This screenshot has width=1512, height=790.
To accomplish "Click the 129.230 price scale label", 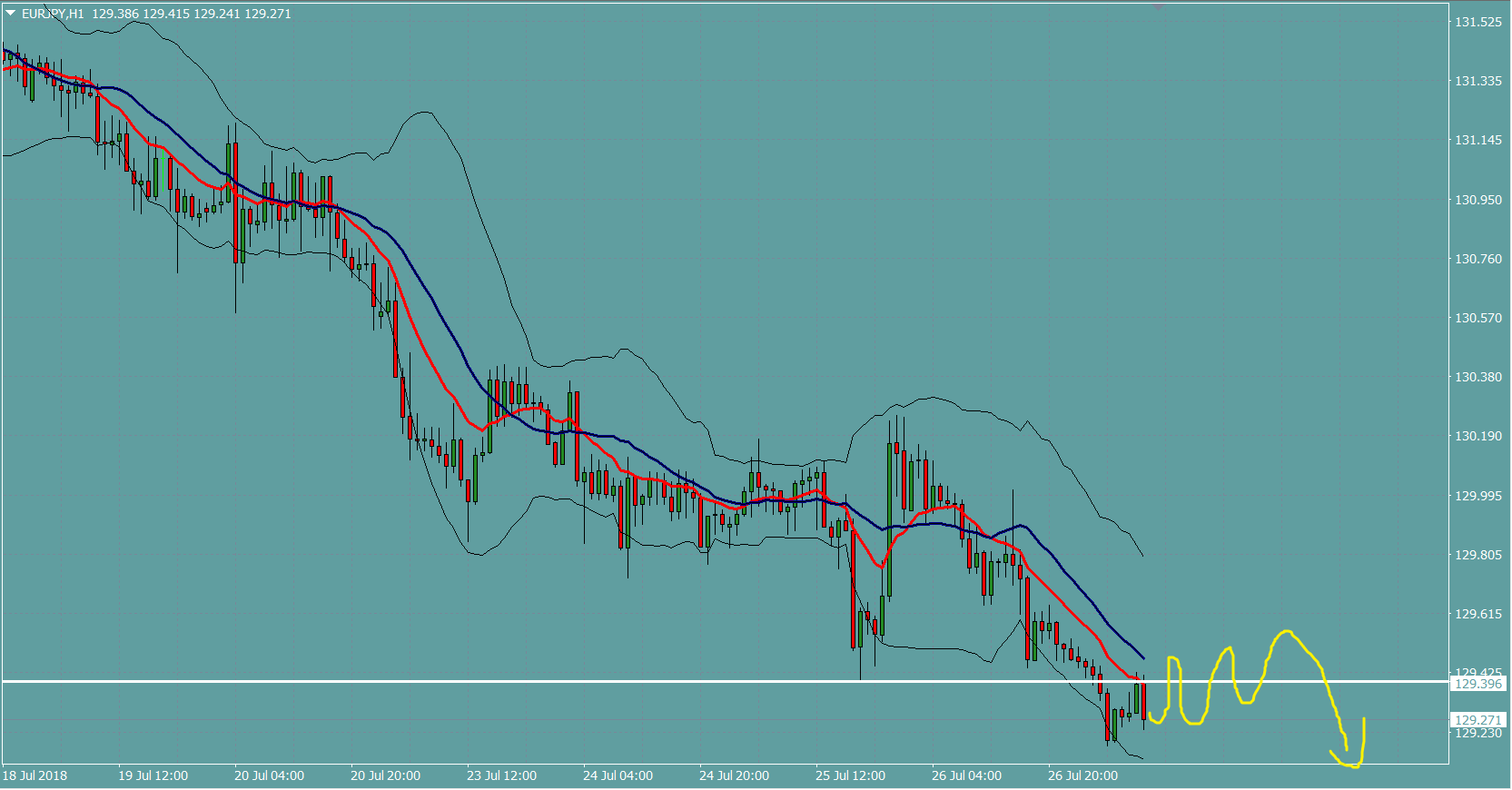I will 1478,734.
